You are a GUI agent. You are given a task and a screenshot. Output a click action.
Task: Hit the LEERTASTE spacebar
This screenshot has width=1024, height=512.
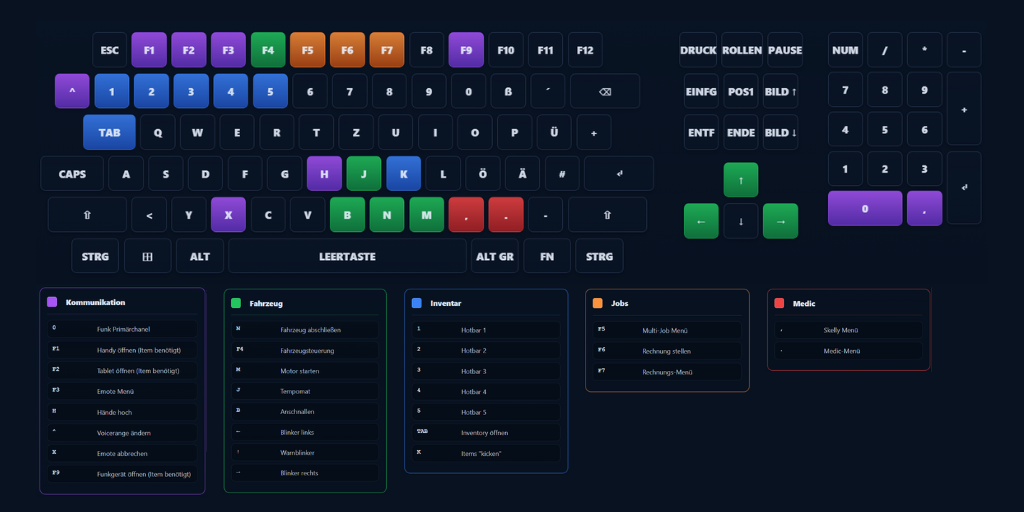pos(347,256)
